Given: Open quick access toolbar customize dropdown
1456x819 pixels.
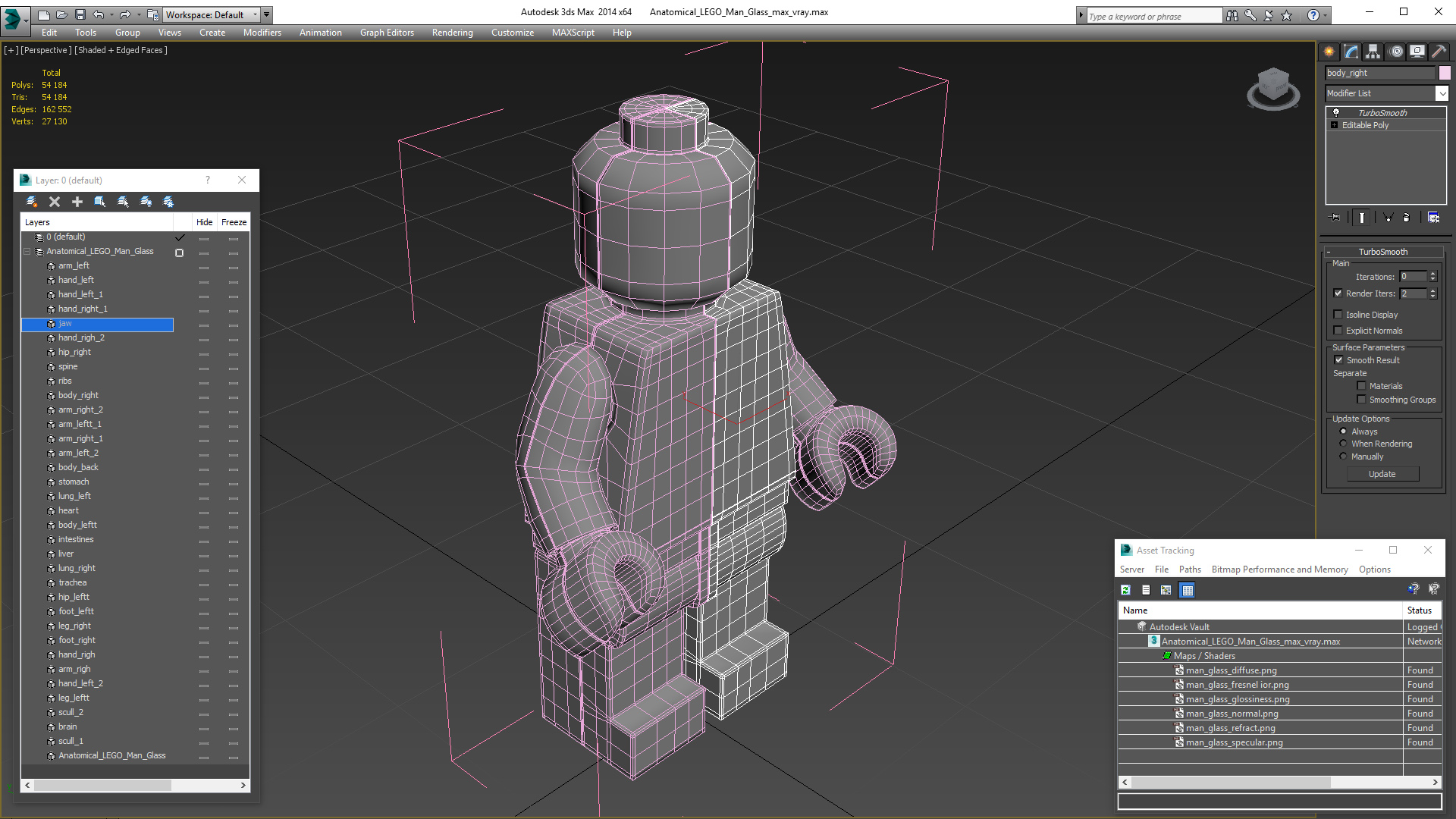Looking at the screenshot, I should pyautogui.click(x=267, y=14).
